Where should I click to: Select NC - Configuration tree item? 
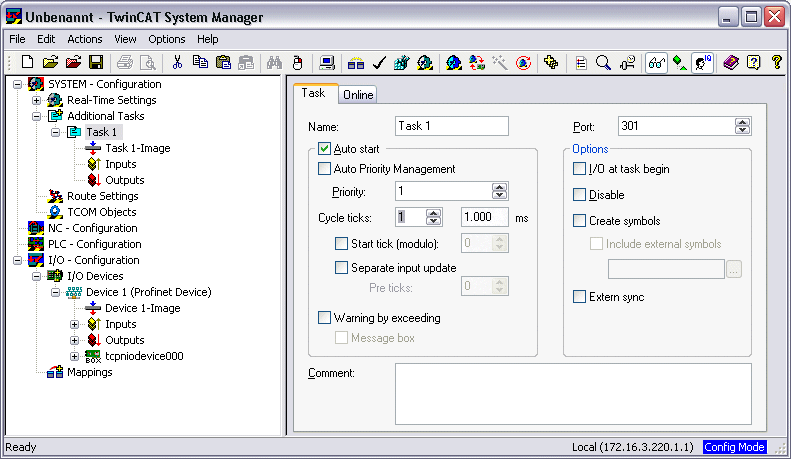tap(92, 228)
